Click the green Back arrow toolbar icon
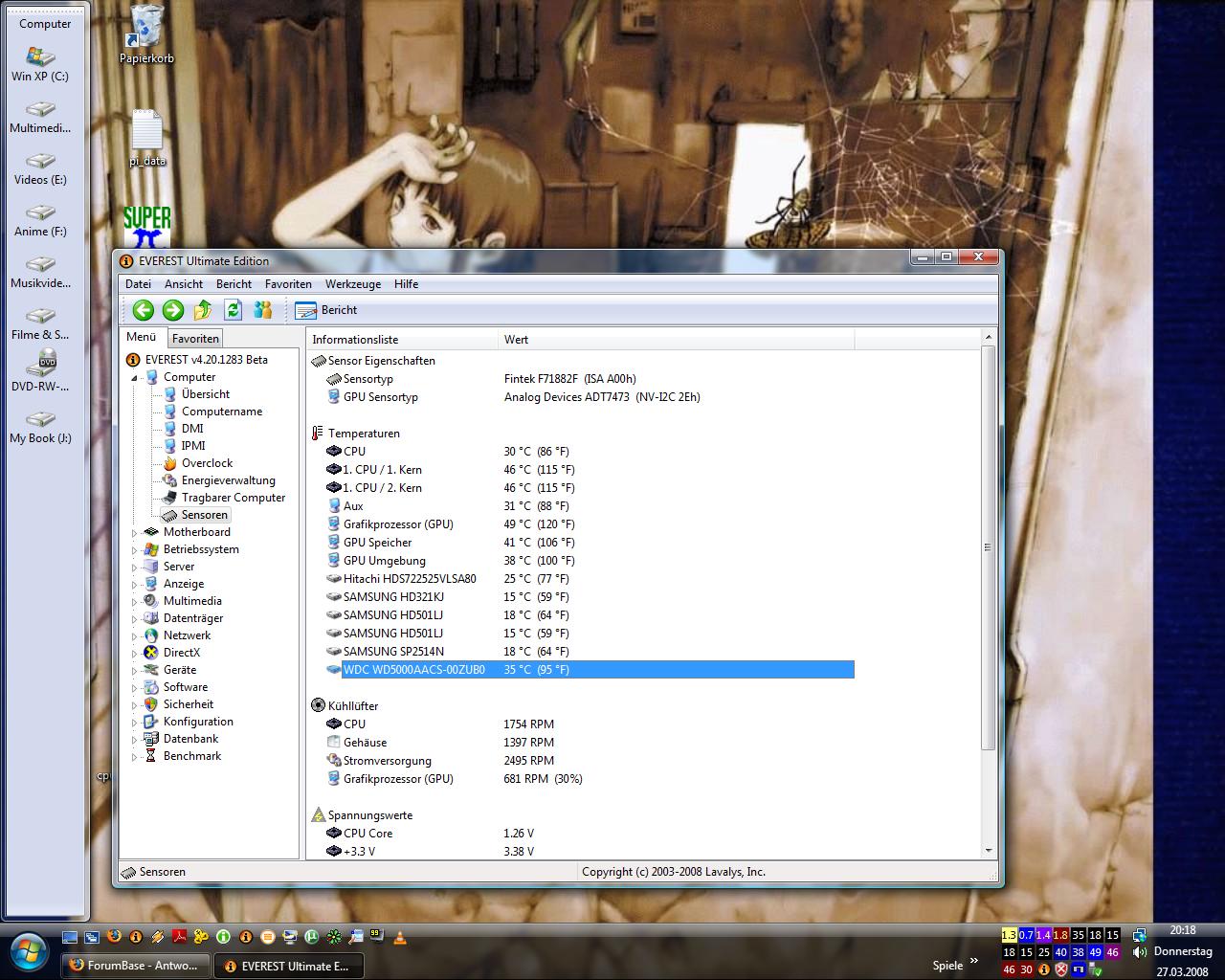The image size is (1225, 980). (144, 309)
